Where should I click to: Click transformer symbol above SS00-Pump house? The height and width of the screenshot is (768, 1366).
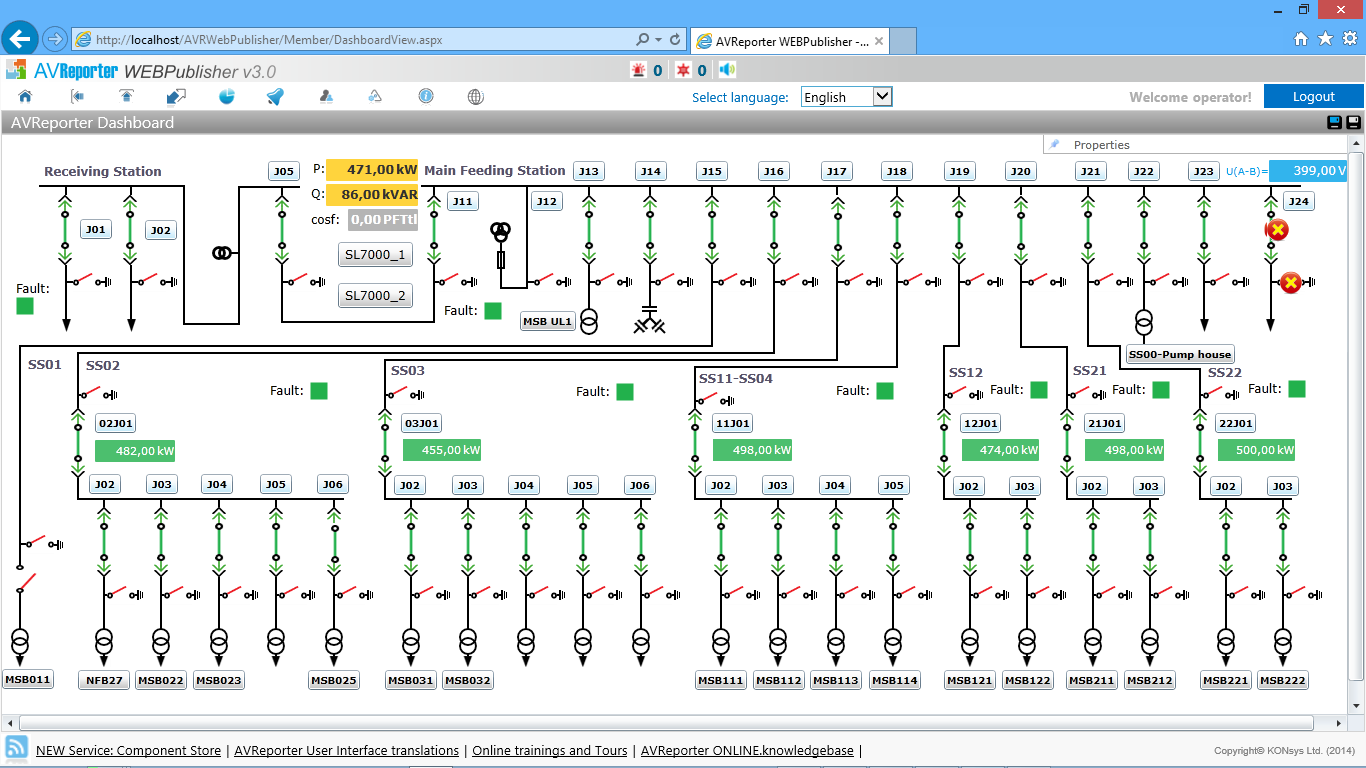(x=1144, y=323)
